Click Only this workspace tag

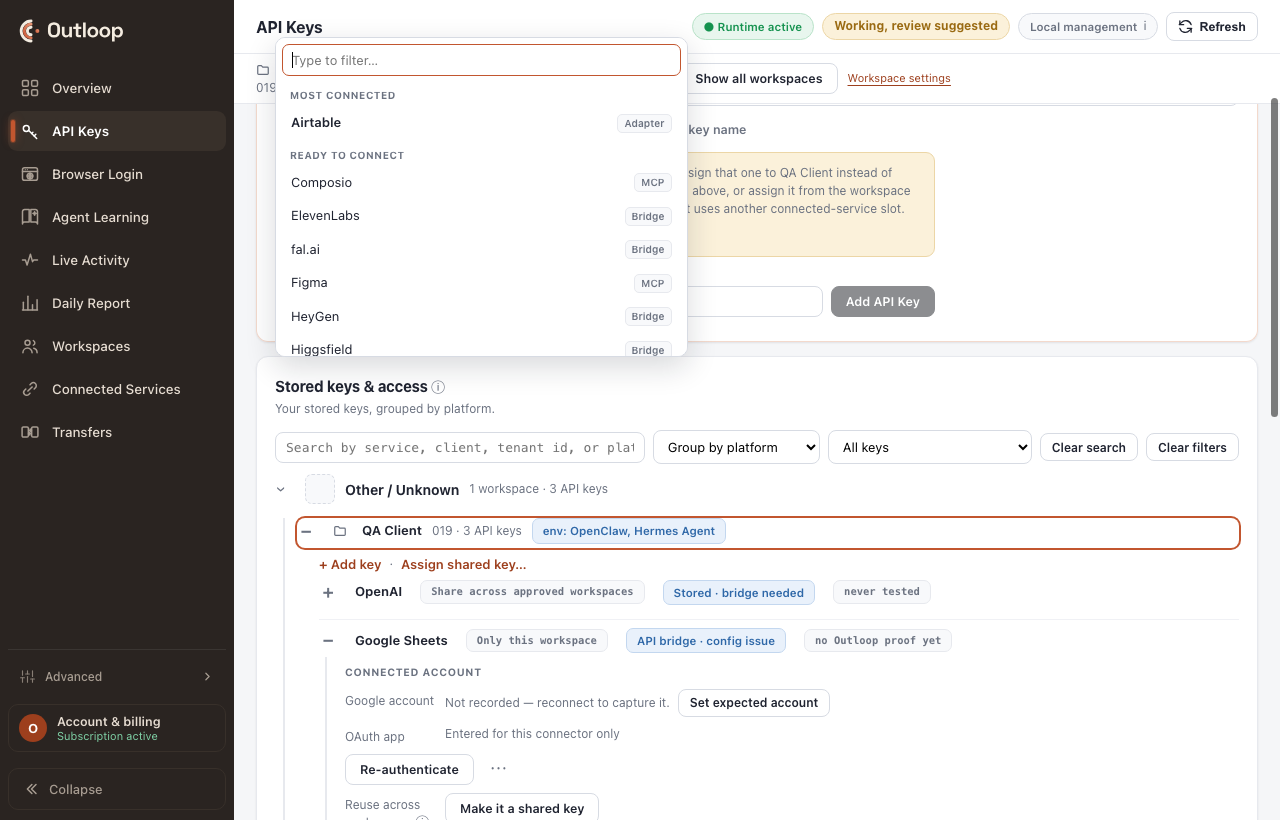[x=537, y=640]
